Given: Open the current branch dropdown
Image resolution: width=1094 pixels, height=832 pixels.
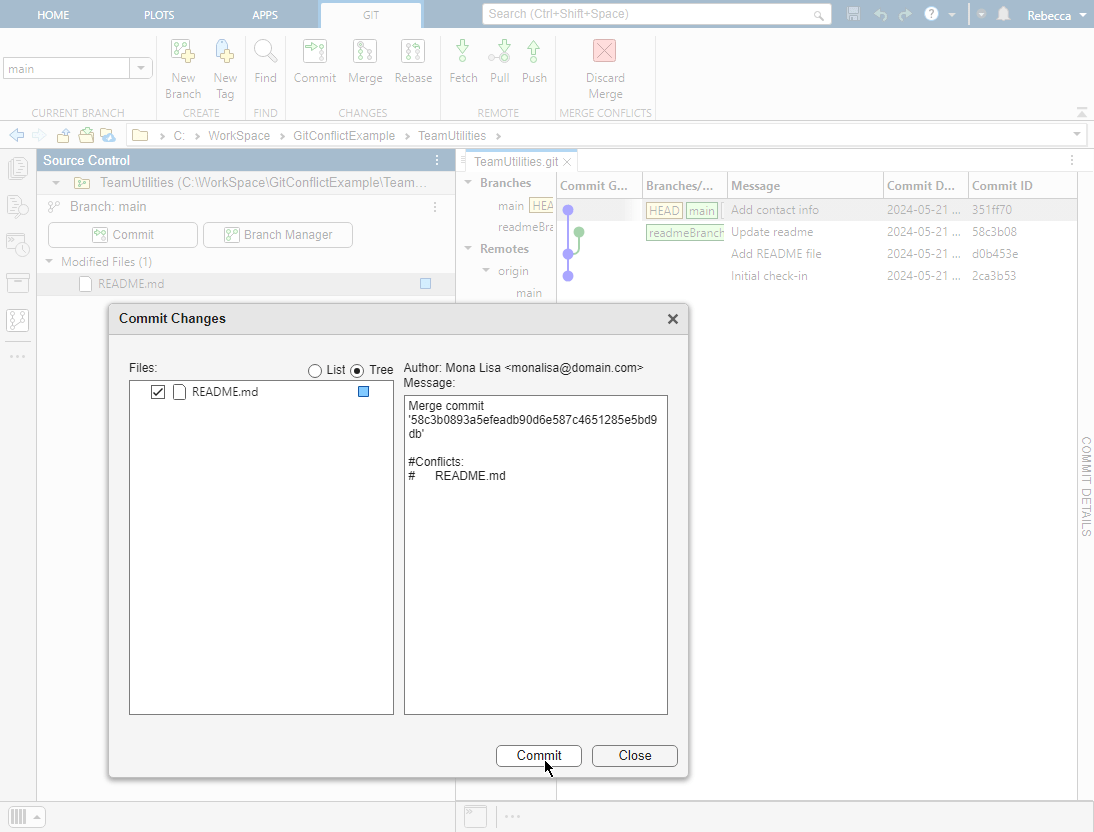Looking at the screenshot, I should point(142,69).
